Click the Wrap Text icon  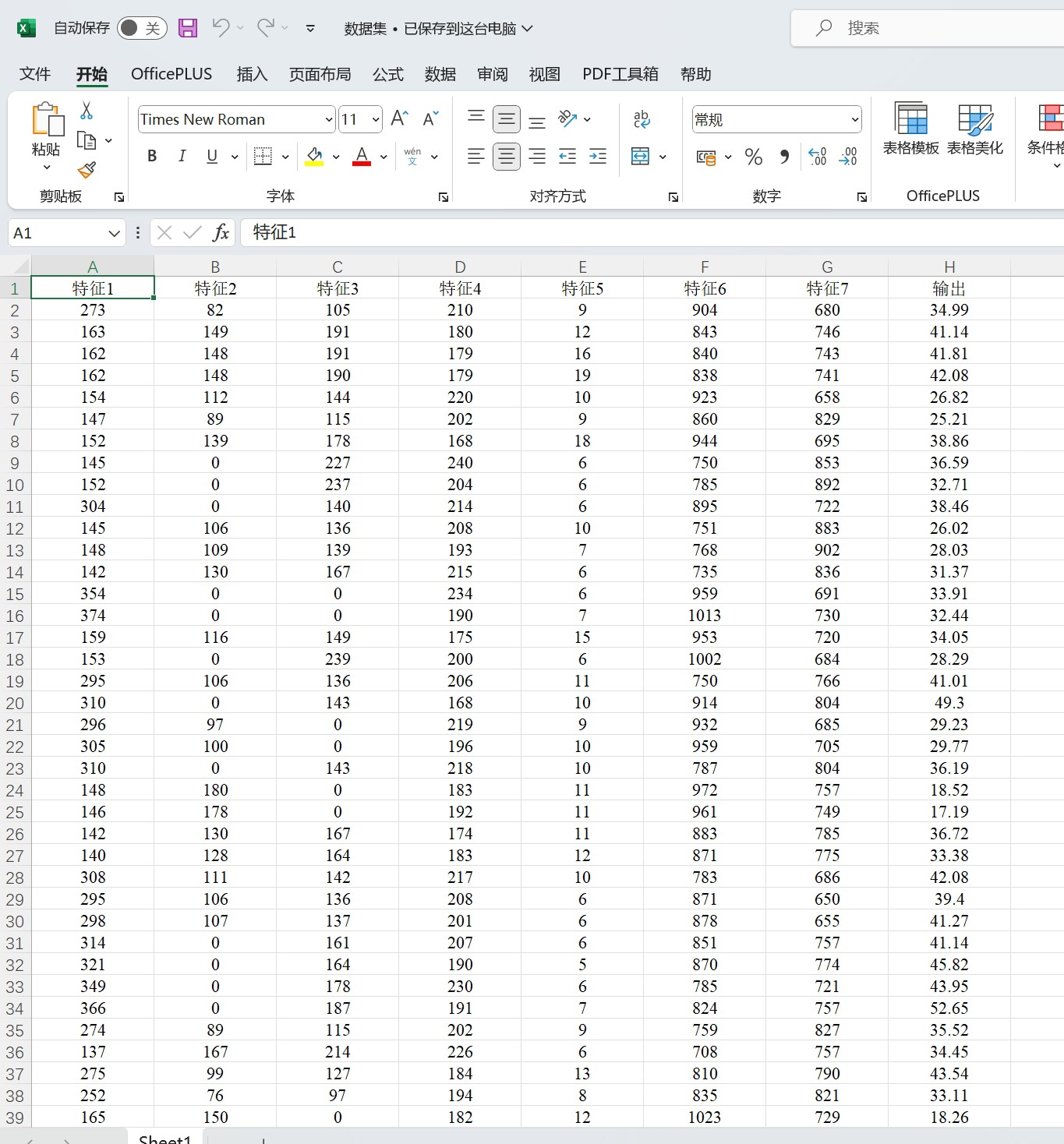click(x=642, y=118)
